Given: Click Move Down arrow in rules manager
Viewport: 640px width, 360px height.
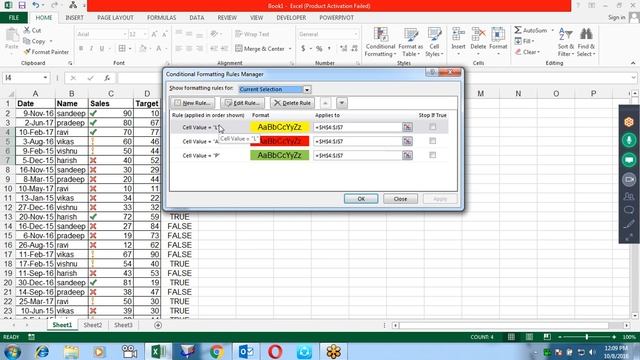Looking at the screenshot, I should (x=342, y=103).
